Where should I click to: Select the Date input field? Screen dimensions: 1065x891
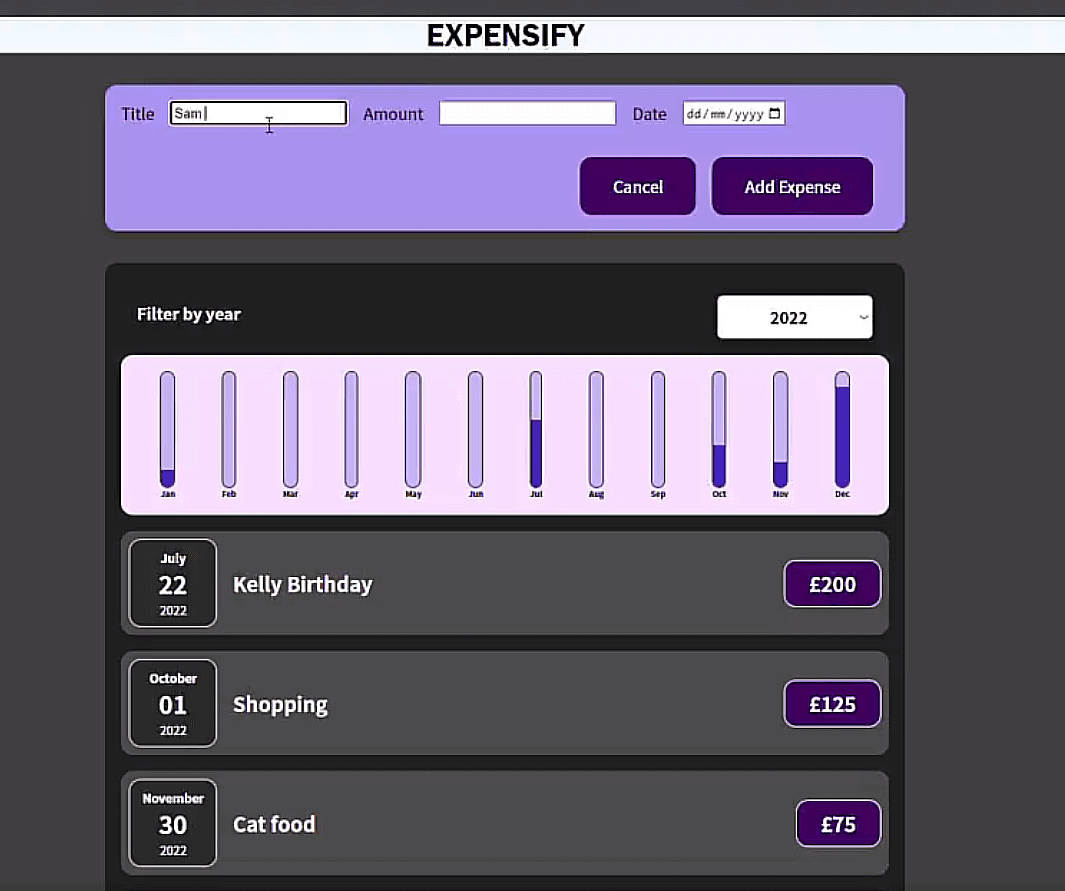725,114
